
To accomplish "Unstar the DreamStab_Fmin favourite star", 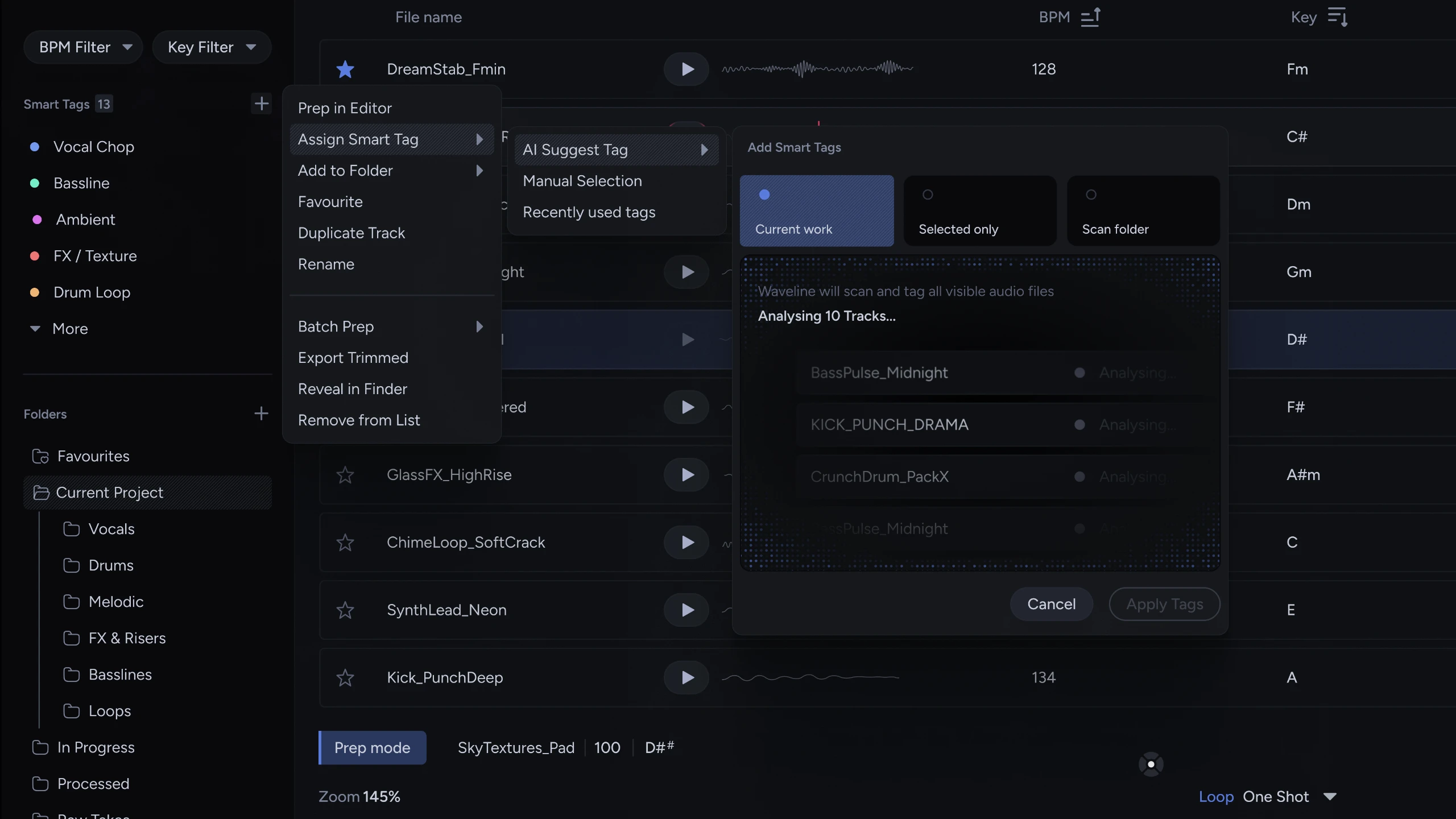I will [x=345, y=69].
